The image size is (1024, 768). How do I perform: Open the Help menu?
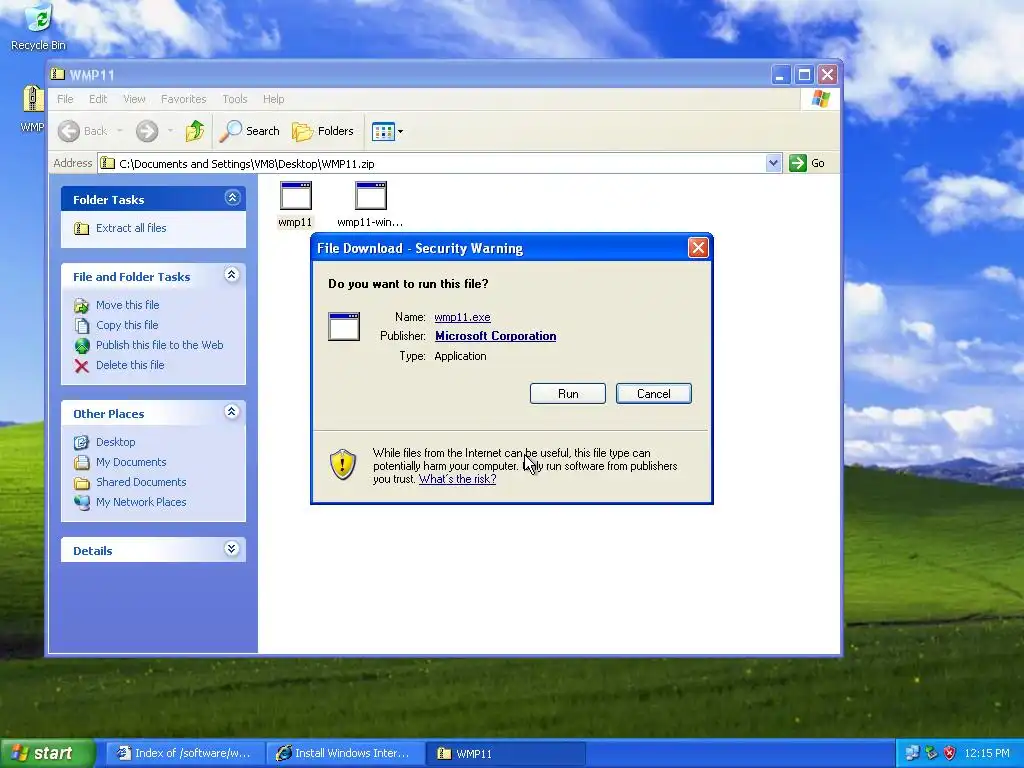274,99
